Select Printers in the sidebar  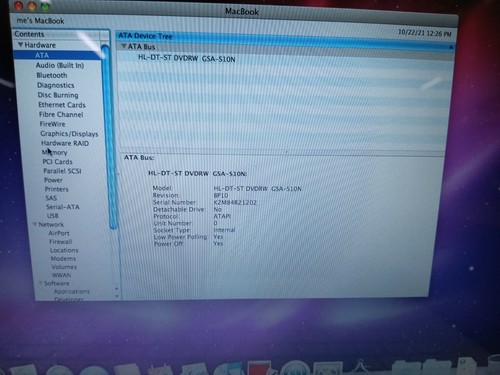pyautogui.click(x=57, y=189)
